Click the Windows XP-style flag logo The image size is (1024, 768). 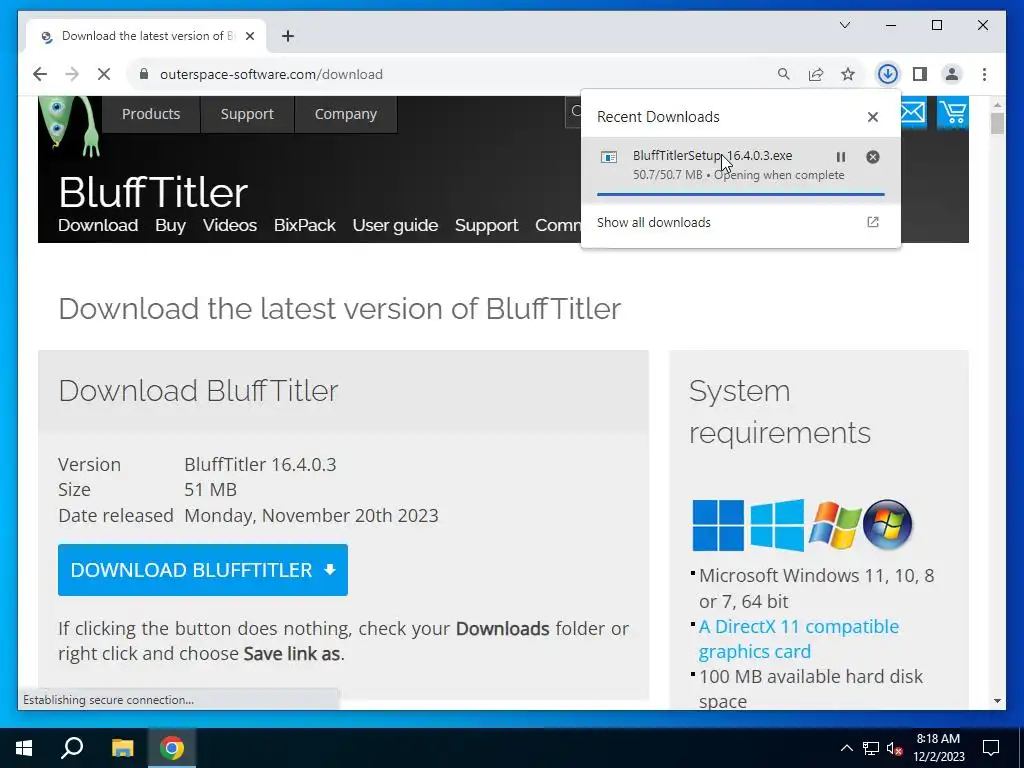tap(835, 525)
